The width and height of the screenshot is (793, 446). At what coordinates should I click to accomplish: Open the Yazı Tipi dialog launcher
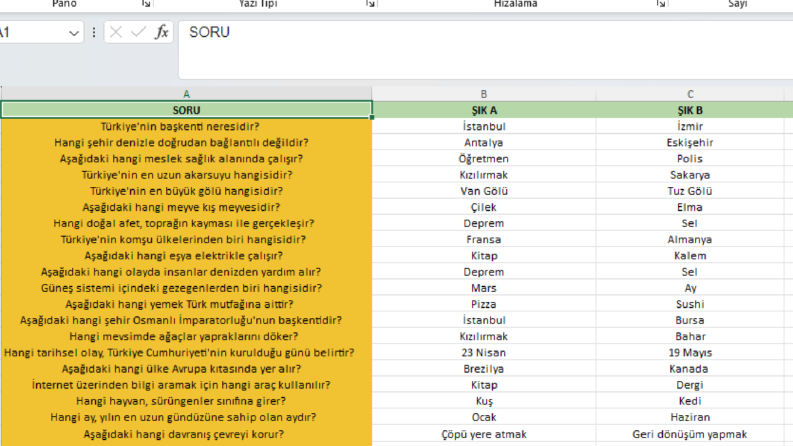[370, 4]
